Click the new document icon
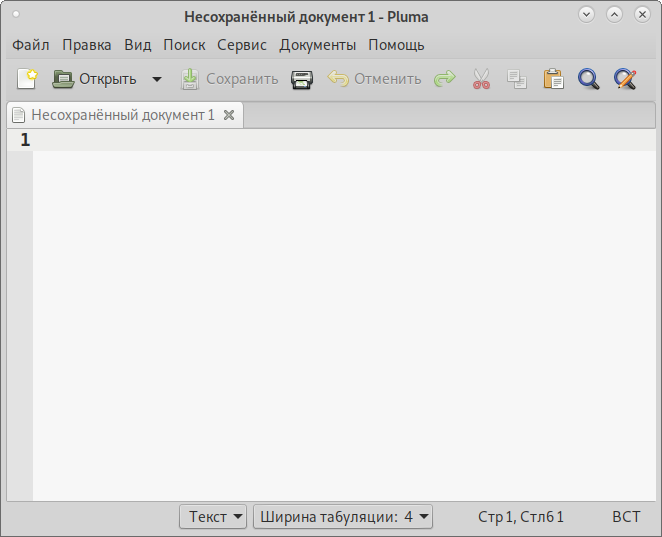 point(26,79)
